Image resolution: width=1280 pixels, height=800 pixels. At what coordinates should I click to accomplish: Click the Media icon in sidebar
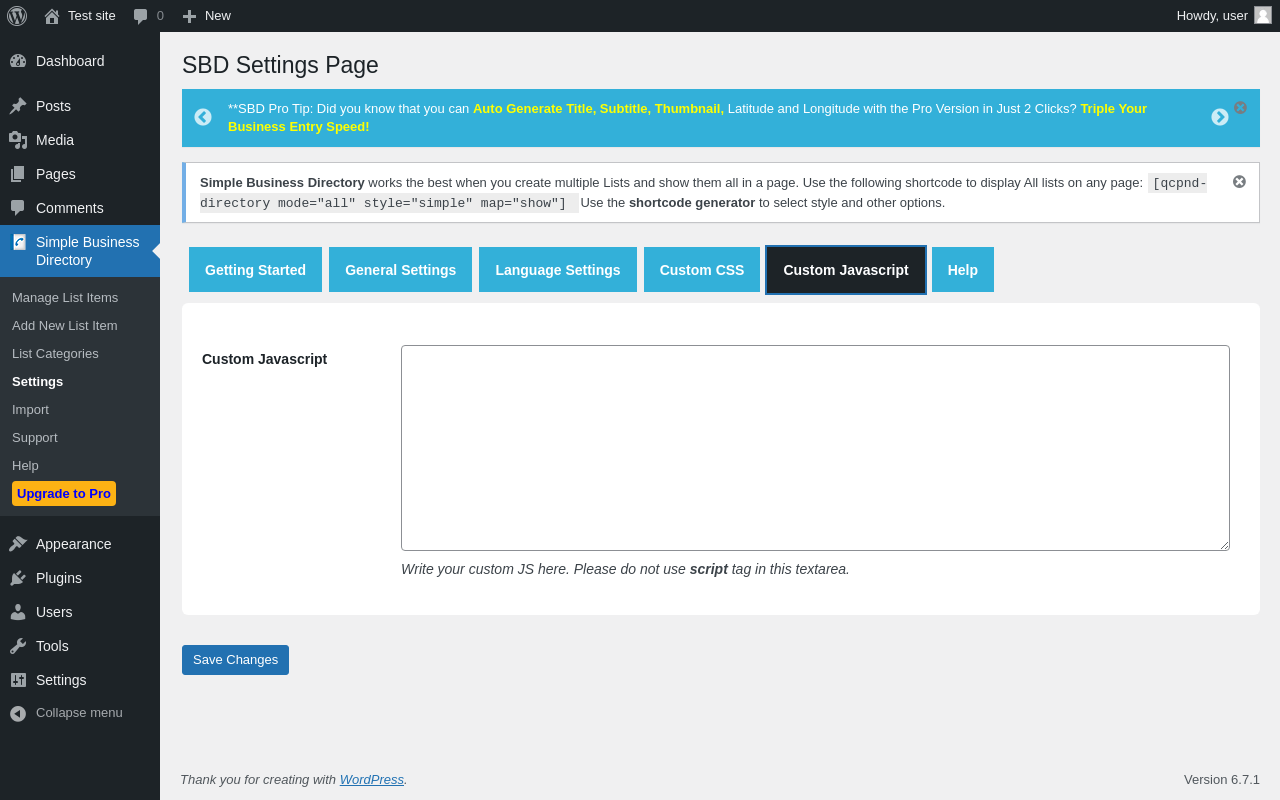click(18, 140)
